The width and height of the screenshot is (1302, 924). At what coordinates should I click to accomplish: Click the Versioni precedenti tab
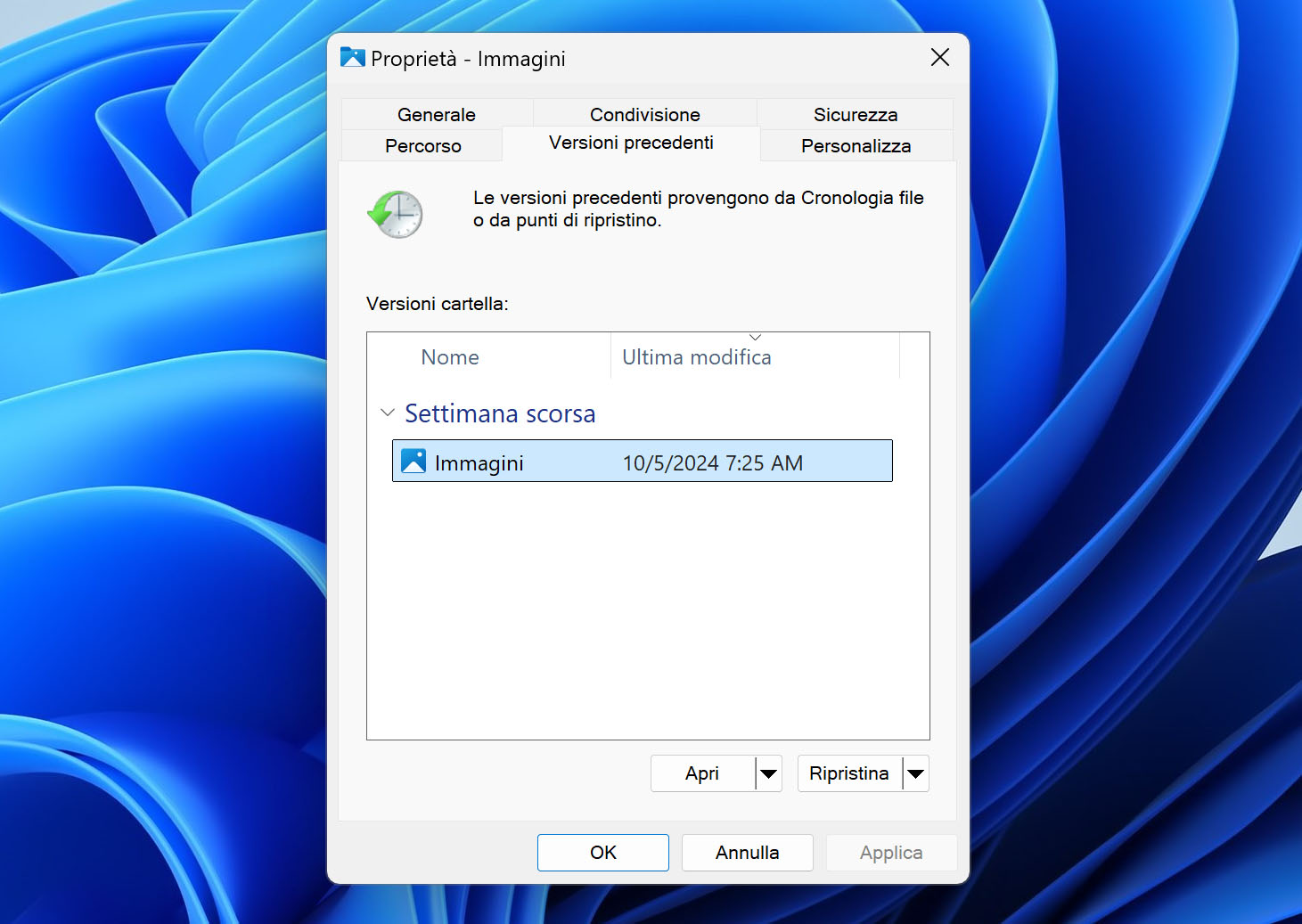631,143
